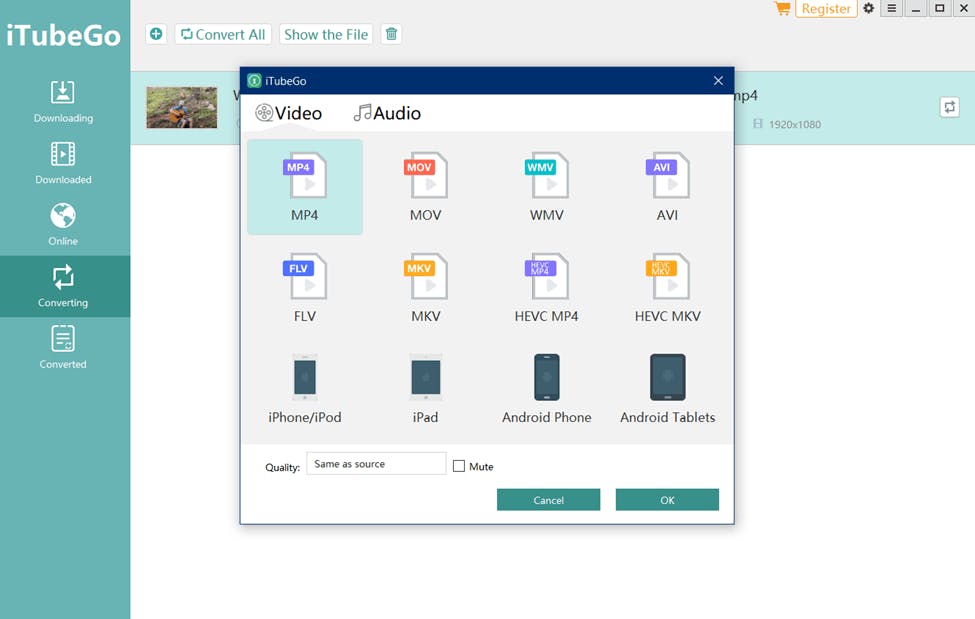Pick the iPad device preset
This screenshot has width=975, height=619.
coord(425,389)
